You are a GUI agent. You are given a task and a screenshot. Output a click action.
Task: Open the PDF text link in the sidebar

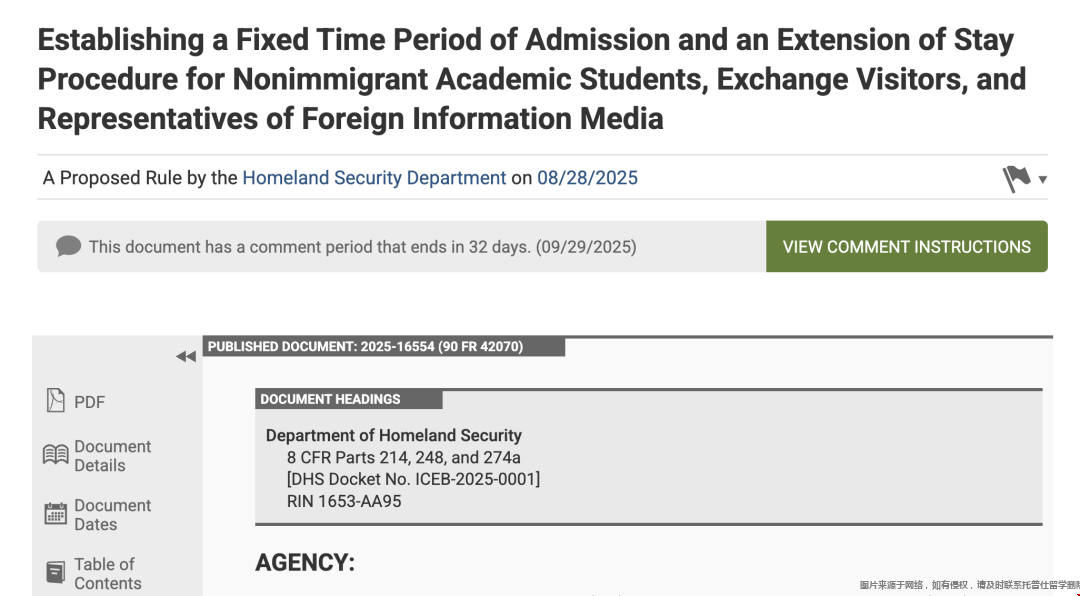point(89,402)
